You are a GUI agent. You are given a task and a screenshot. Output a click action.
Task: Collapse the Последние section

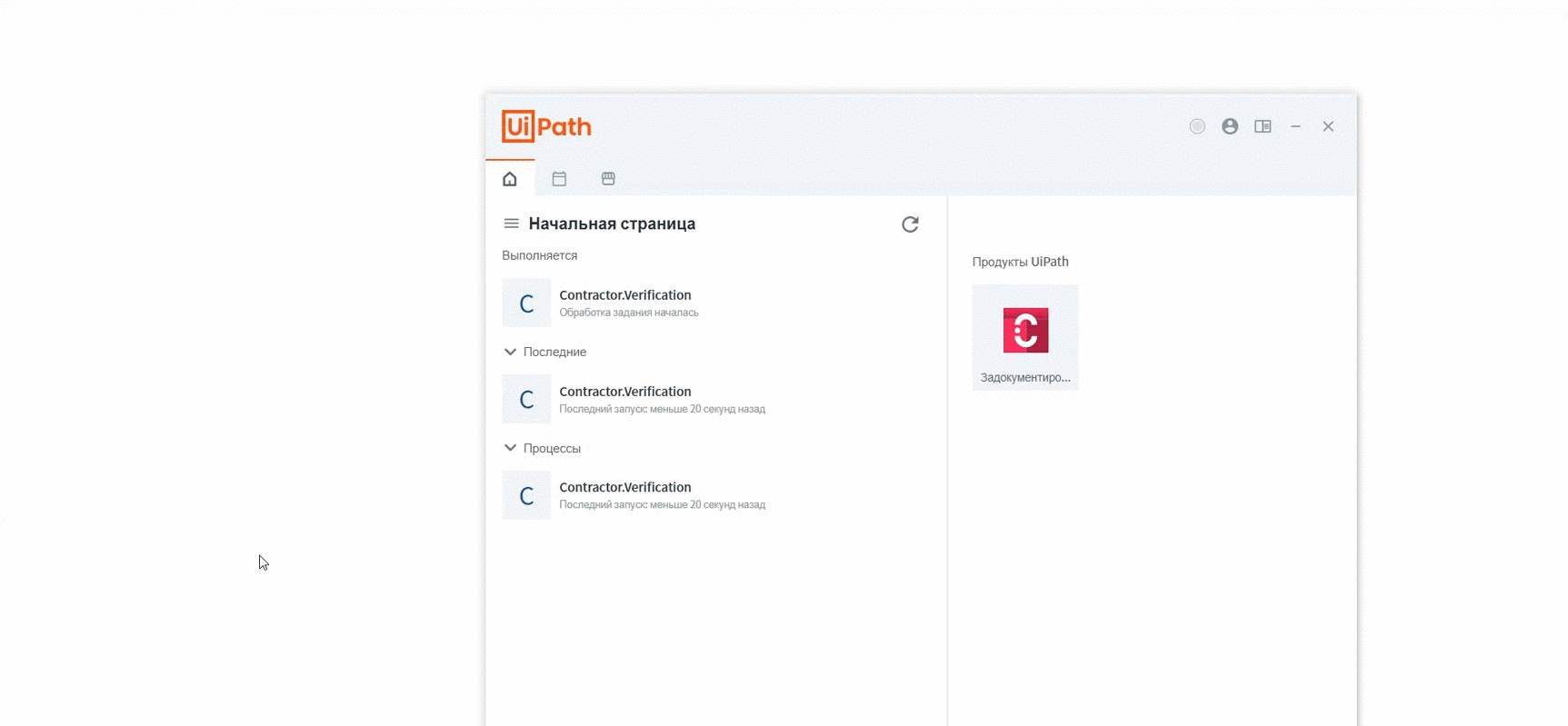pos(510,352)
